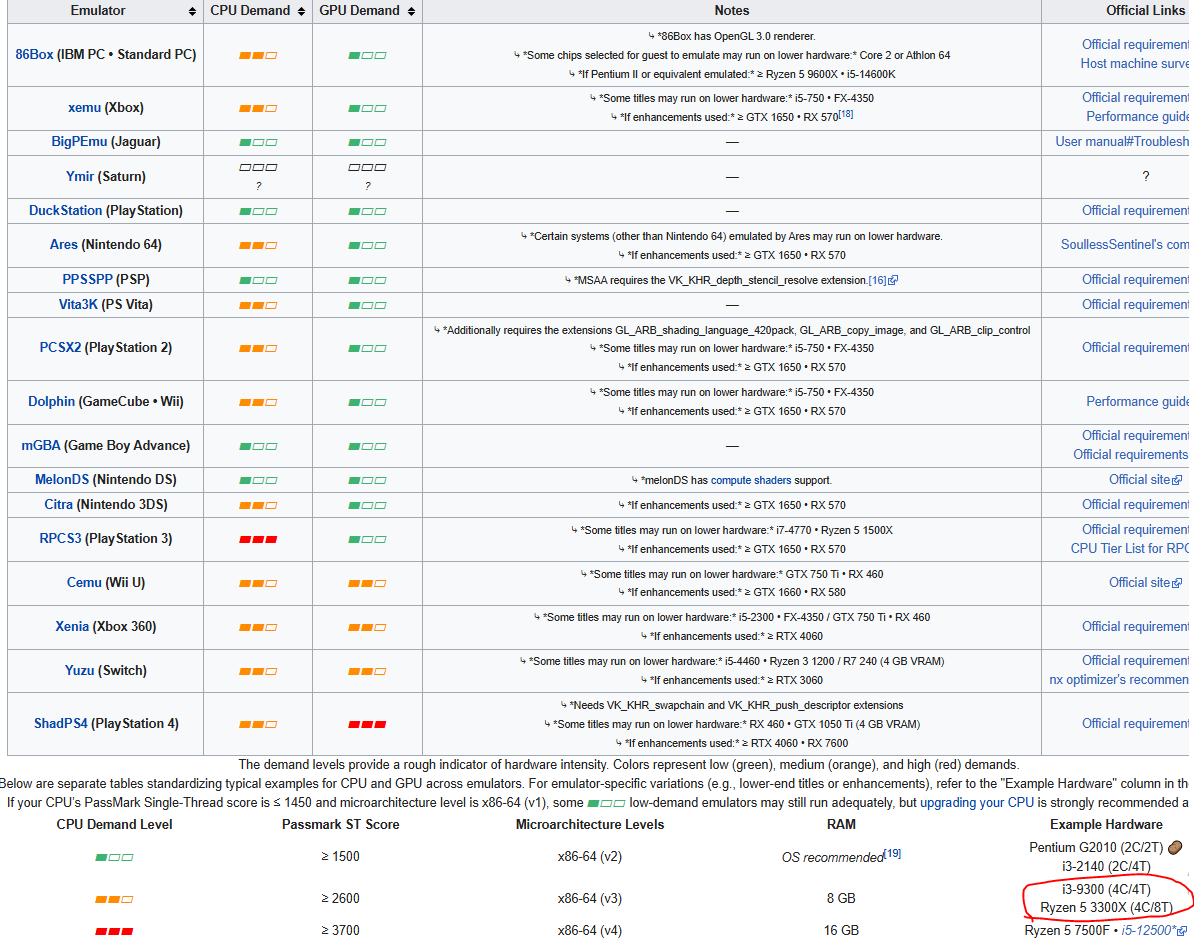Open Host machine survey link for 86Box
This screenshot has height=947, width=1194.
click(x=1135, y=64)
